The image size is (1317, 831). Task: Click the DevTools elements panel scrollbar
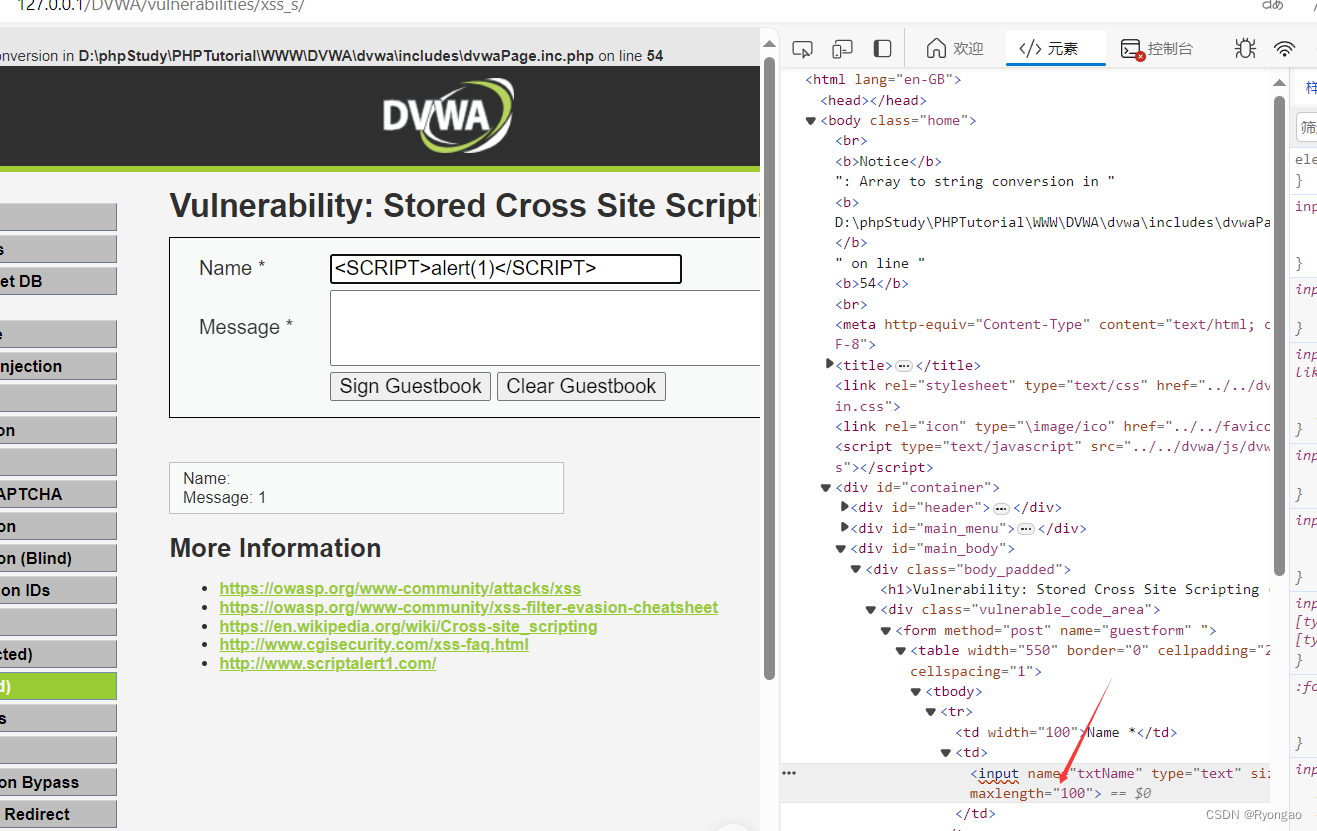[1279, 335]
